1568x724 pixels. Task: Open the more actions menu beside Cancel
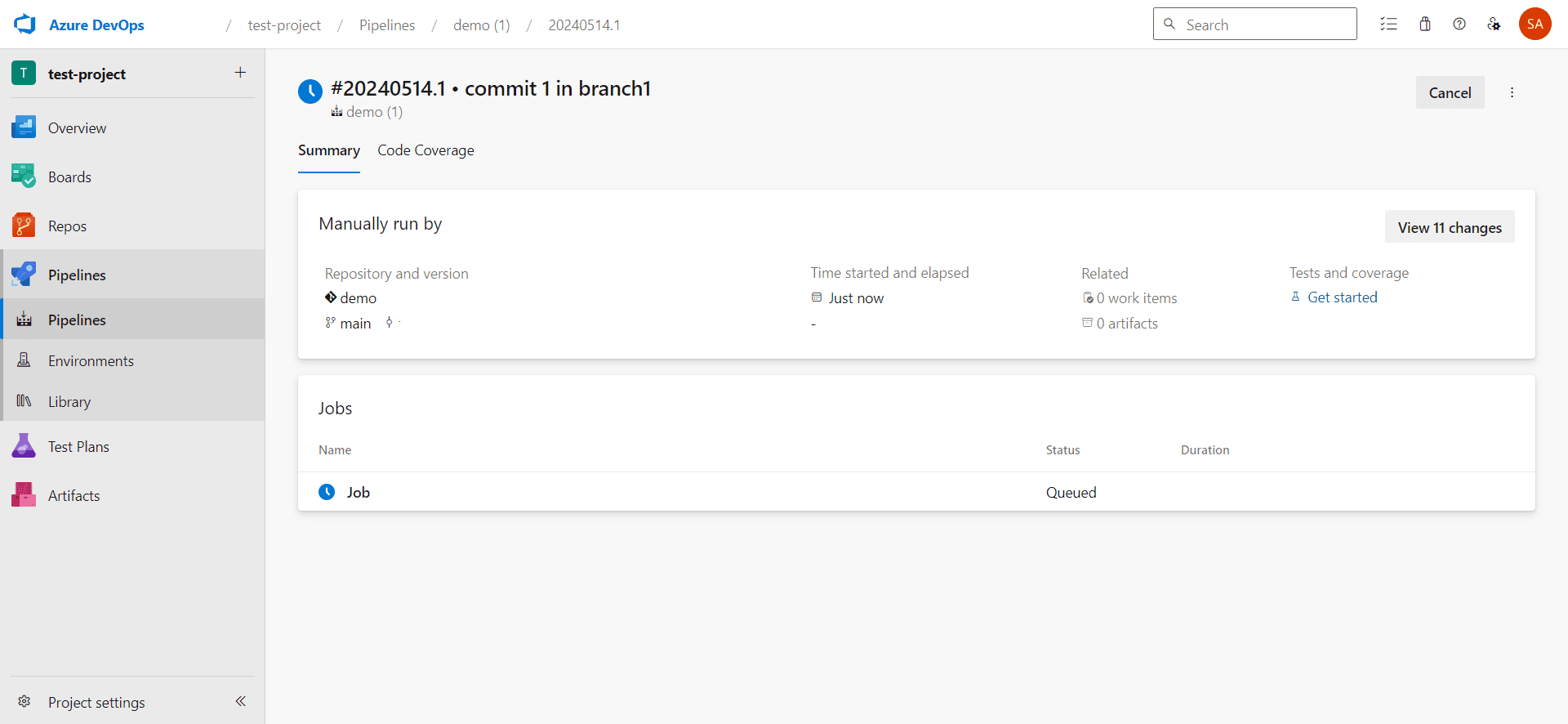pyautogui.click(x=1512, y=92)
